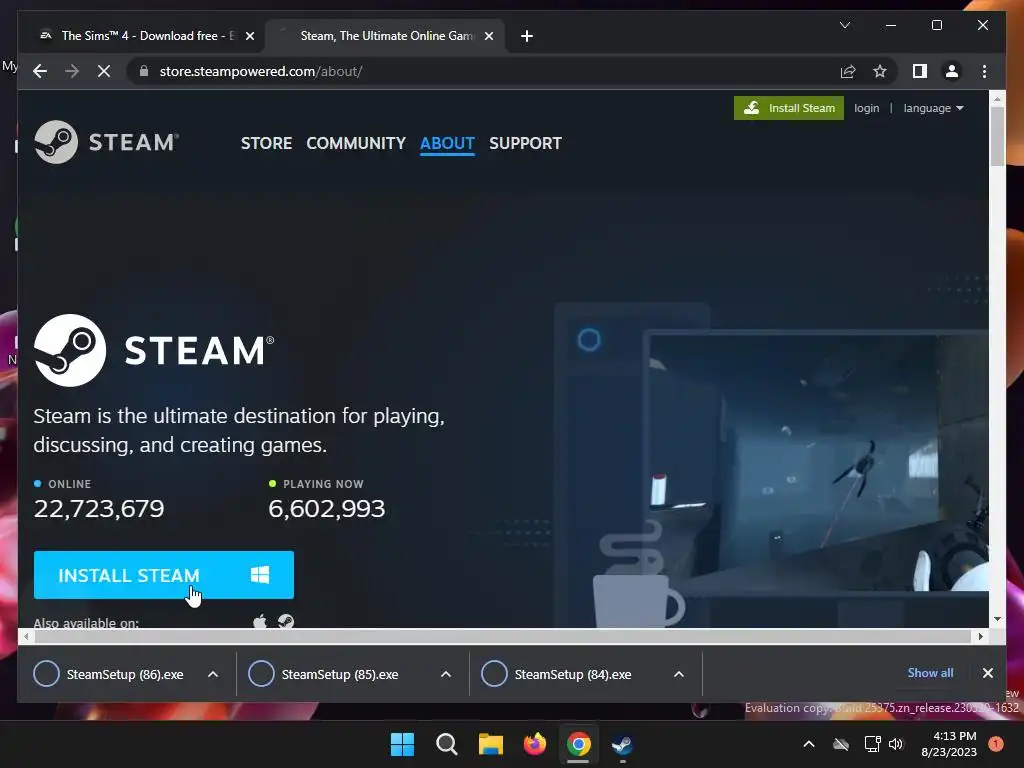Open File Explorer from taskbar
Screen dimensions: 1024x768
tap(490, 744)
